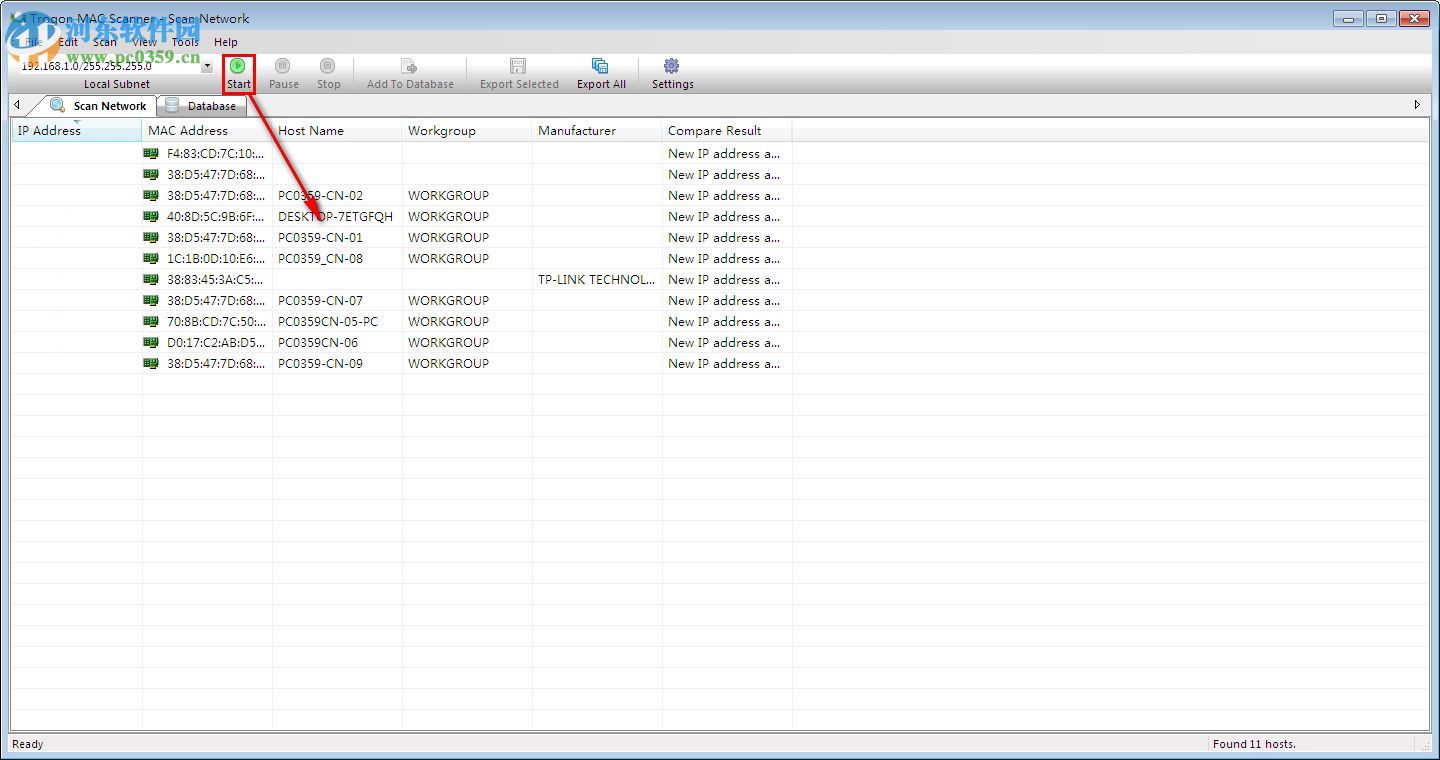Pause the running scan
The height and width of the screenshot is (760, 1440).
click(x=284, y=74)
